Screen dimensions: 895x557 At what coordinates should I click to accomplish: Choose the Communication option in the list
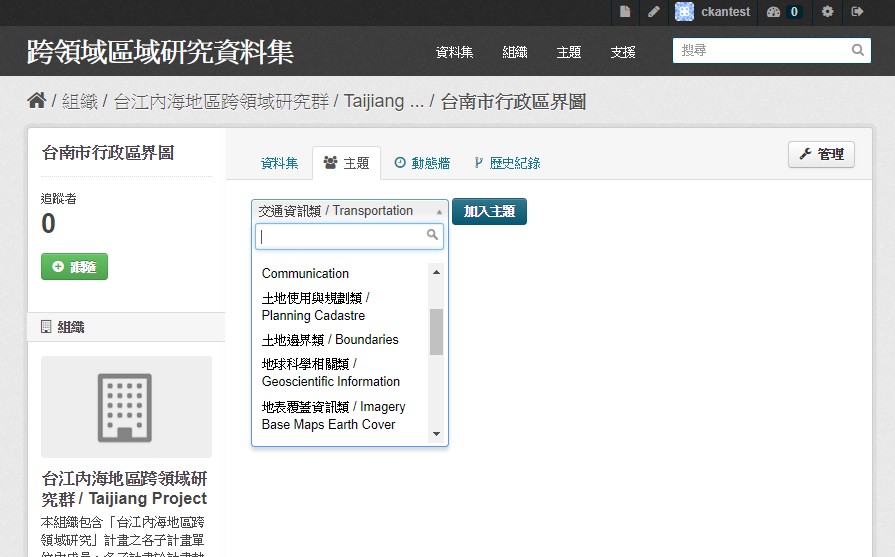[305, 273]
